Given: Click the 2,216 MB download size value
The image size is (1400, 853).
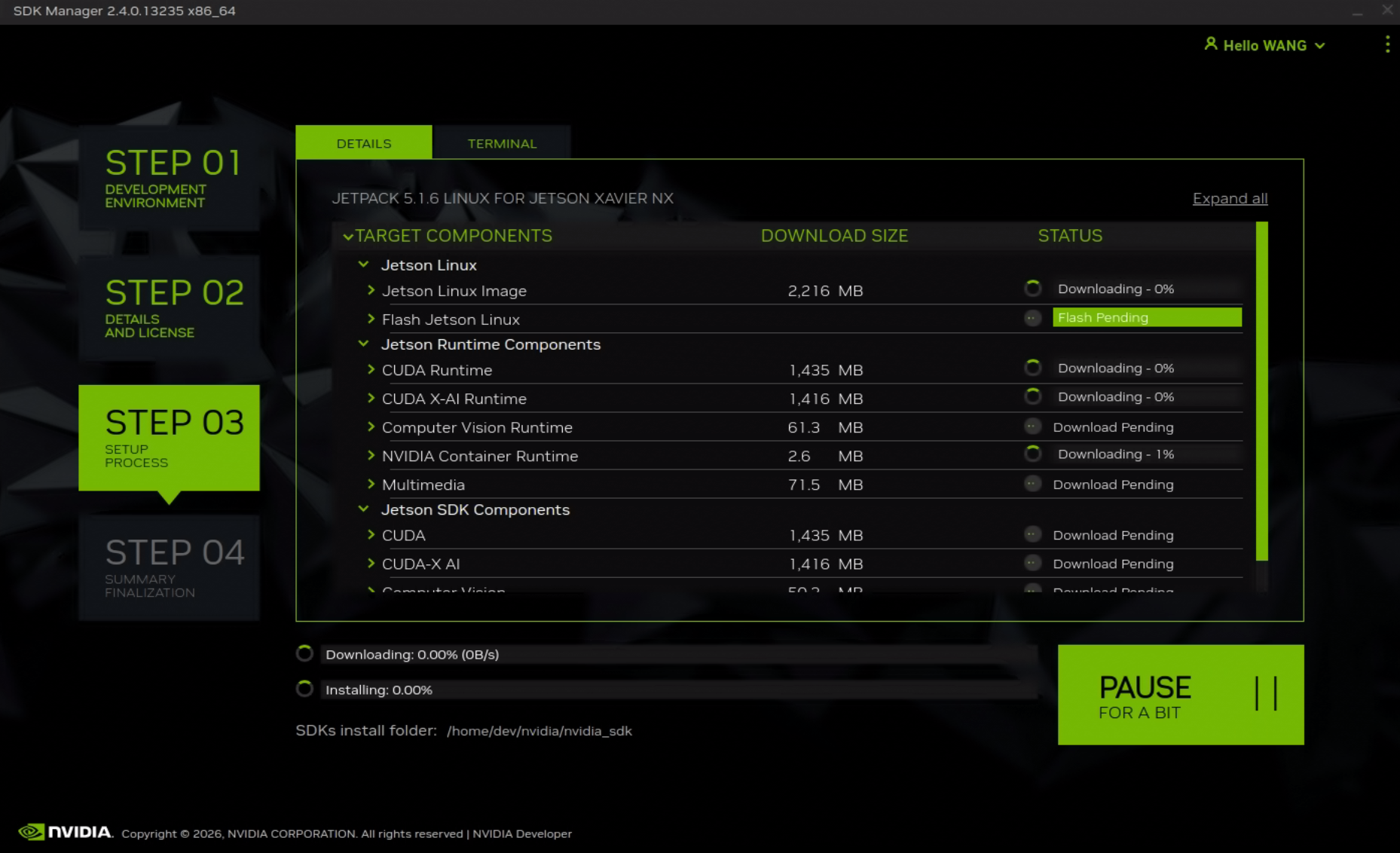Looking at the screenshot, I should point(825,290).
